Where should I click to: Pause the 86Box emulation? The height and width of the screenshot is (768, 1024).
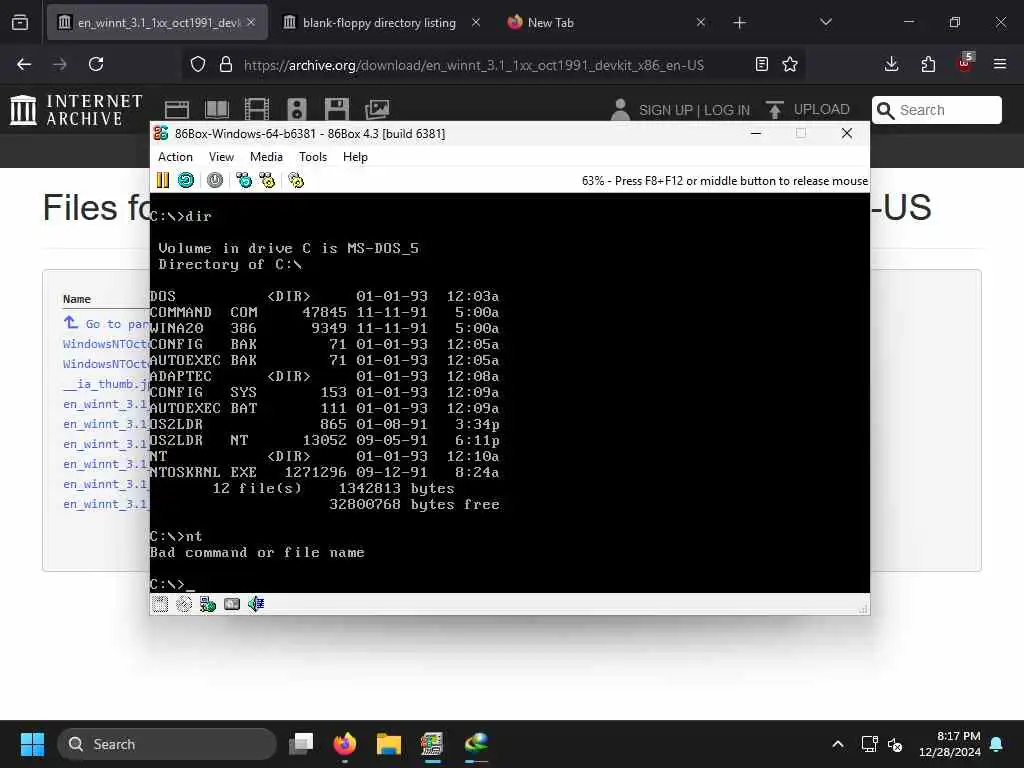(163, 180)
